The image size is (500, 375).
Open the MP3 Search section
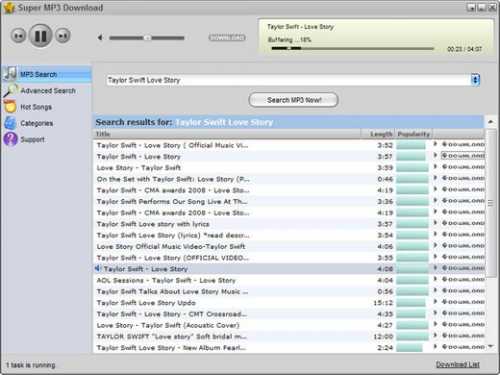[x=47, y=74]
